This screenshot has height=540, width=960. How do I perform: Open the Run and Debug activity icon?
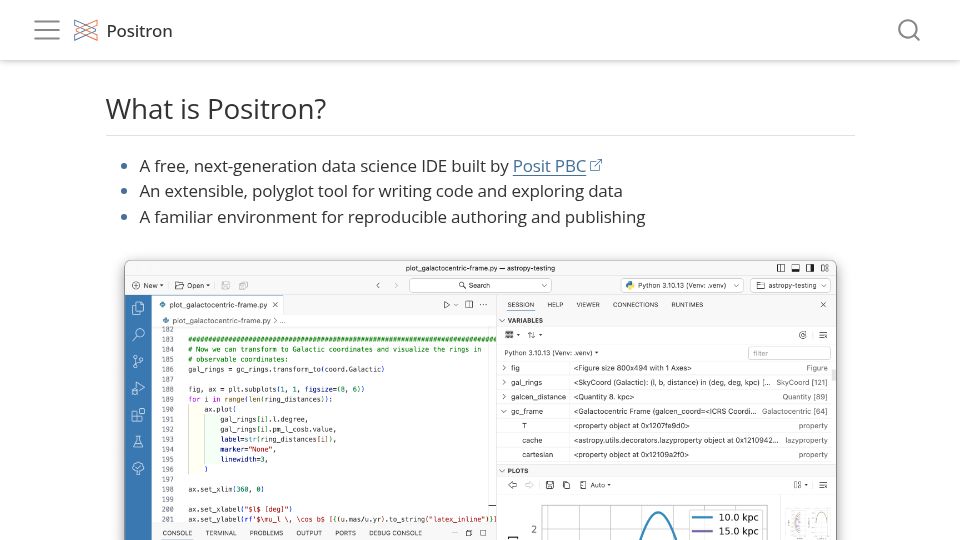pos(138,388)
